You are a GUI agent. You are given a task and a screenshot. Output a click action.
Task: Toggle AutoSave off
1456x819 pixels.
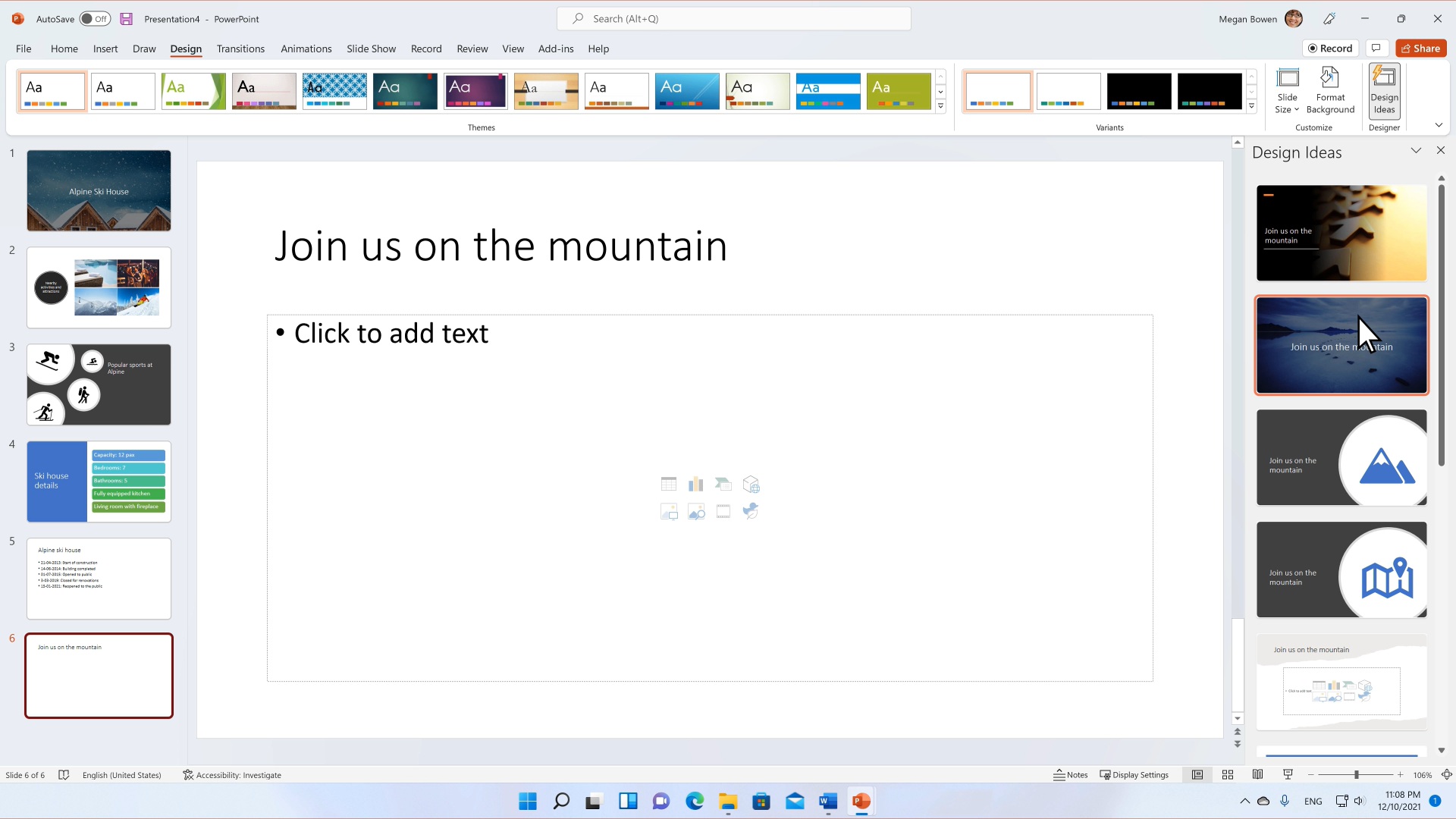tap(95, 18)
